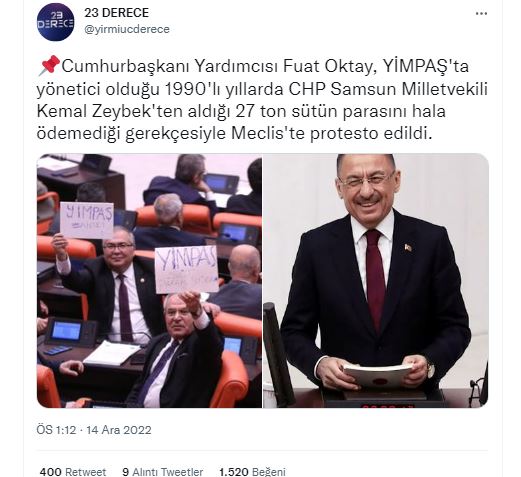Click the 23 DERECE display name
This screenshot has height=477, width=521.
click(116, 13)
